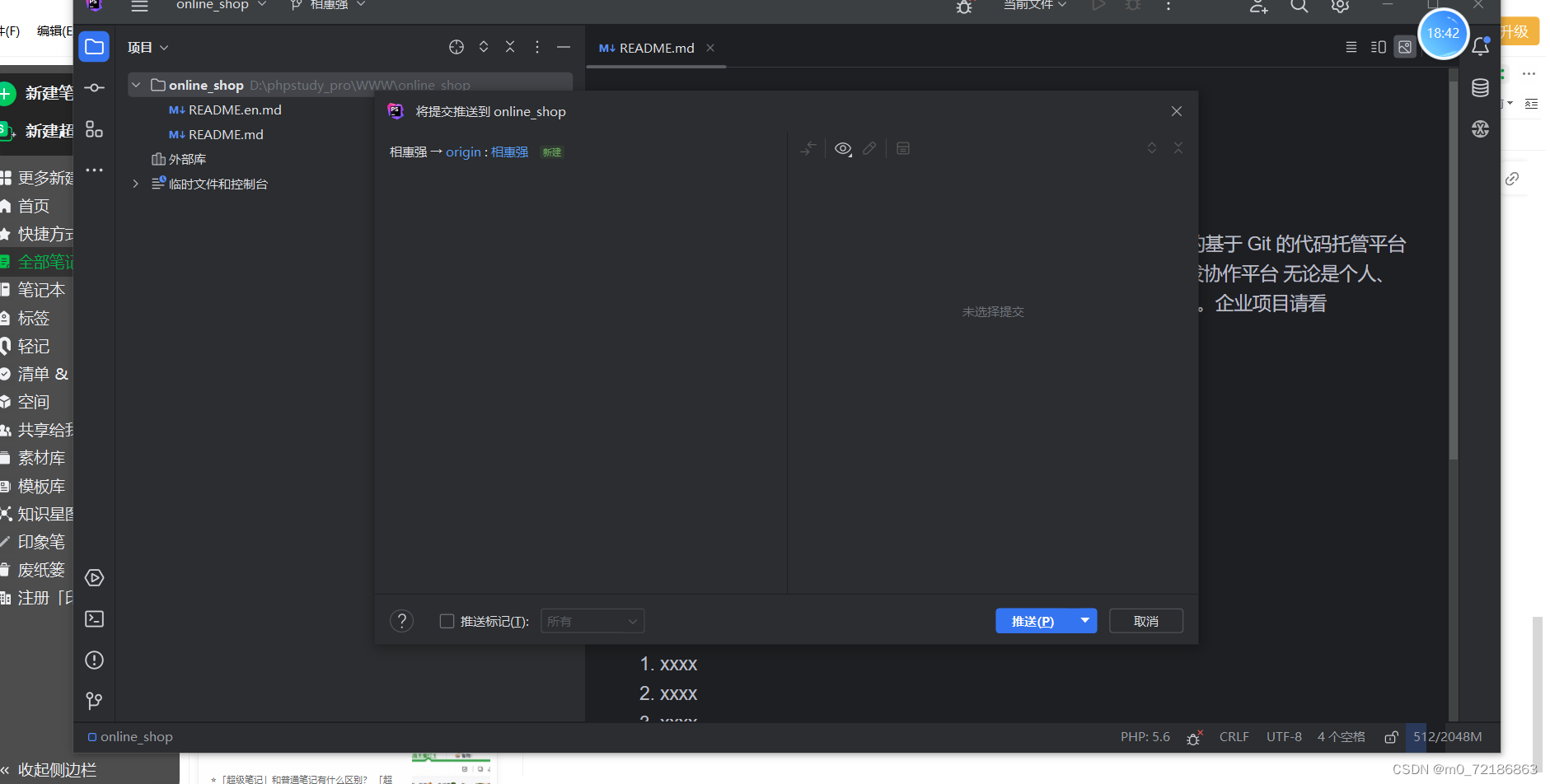Select README.en.md in project tree
The image size is (1550, 784).
coord(234,110)
